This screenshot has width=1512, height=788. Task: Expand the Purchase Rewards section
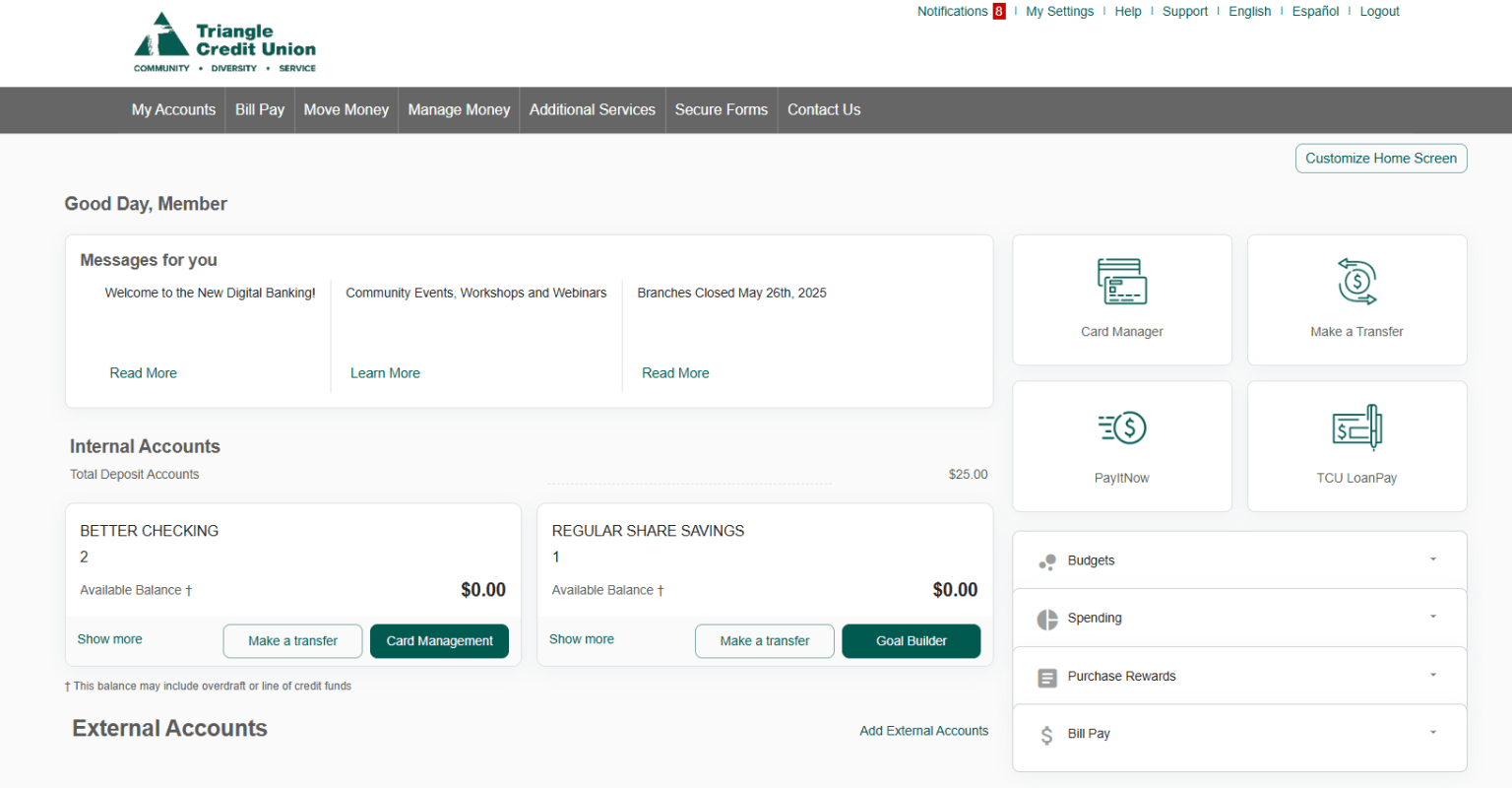pos(1433,675)
